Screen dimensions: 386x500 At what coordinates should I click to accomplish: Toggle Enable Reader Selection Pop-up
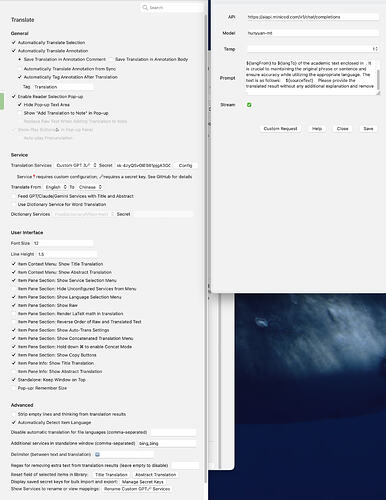point(14,96)
